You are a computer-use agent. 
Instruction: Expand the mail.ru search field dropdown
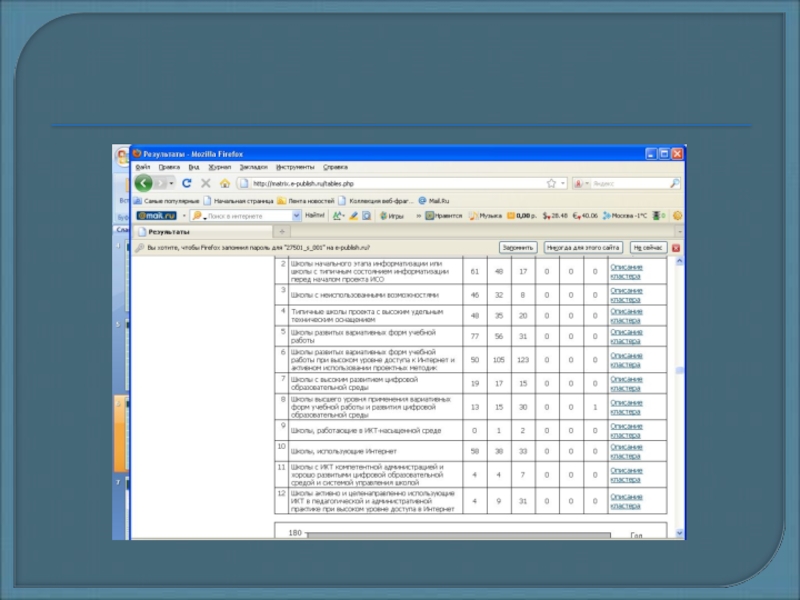(296, 216)
